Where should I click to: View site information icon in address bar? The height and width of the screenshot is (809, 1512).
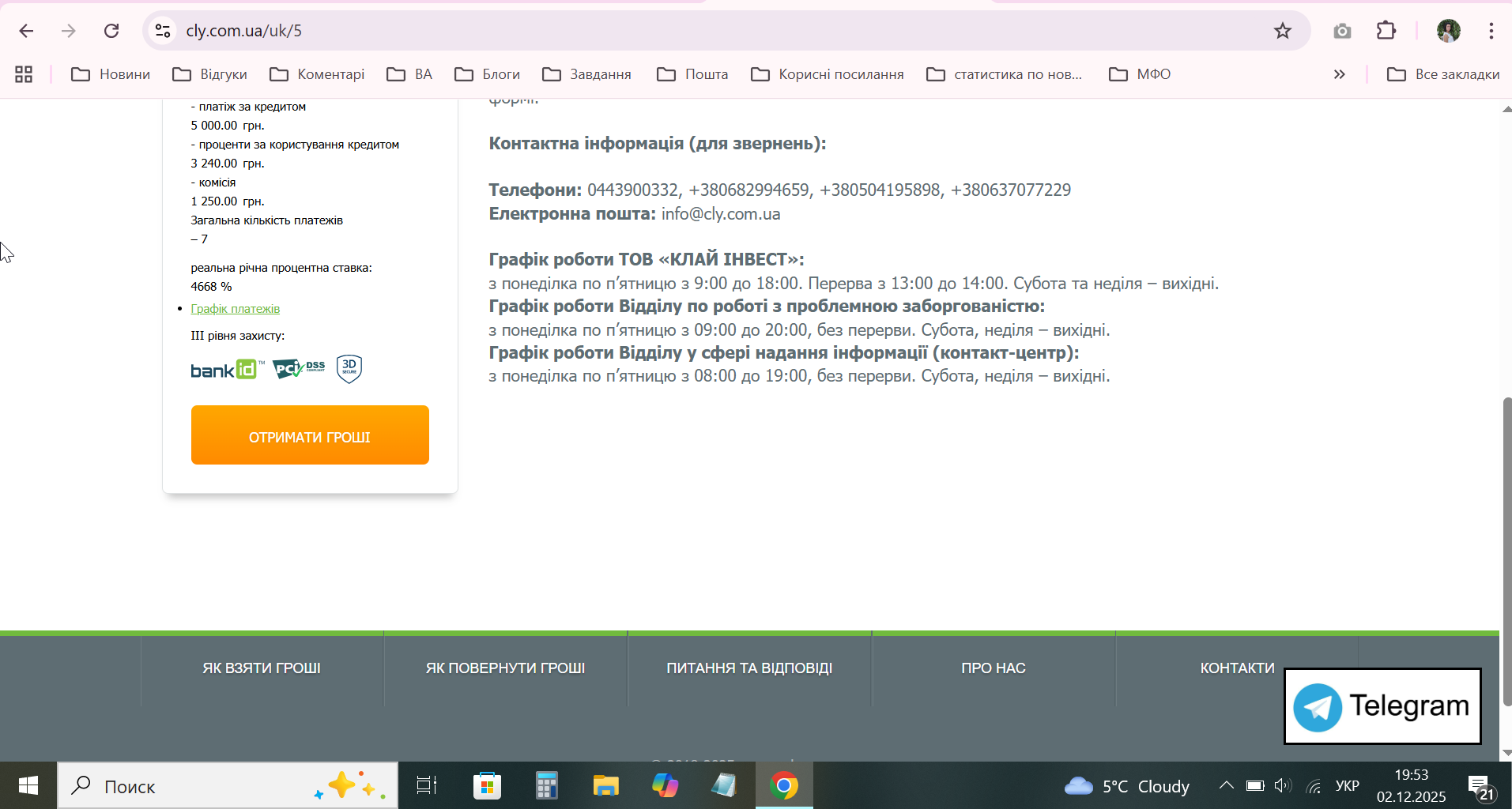click(163, 31)
